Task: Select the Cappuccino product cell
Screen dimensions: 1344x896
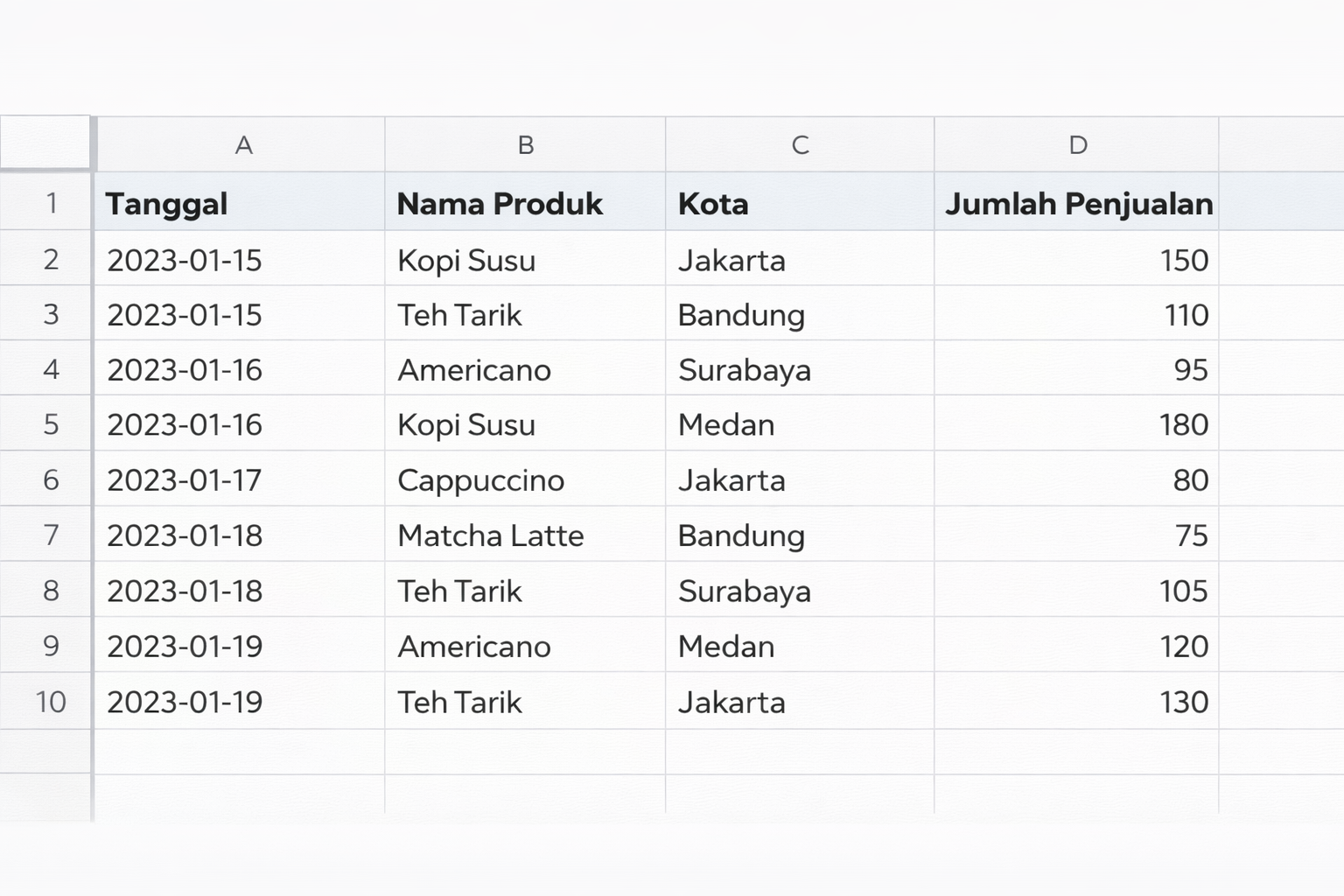Action: [525, 479]
